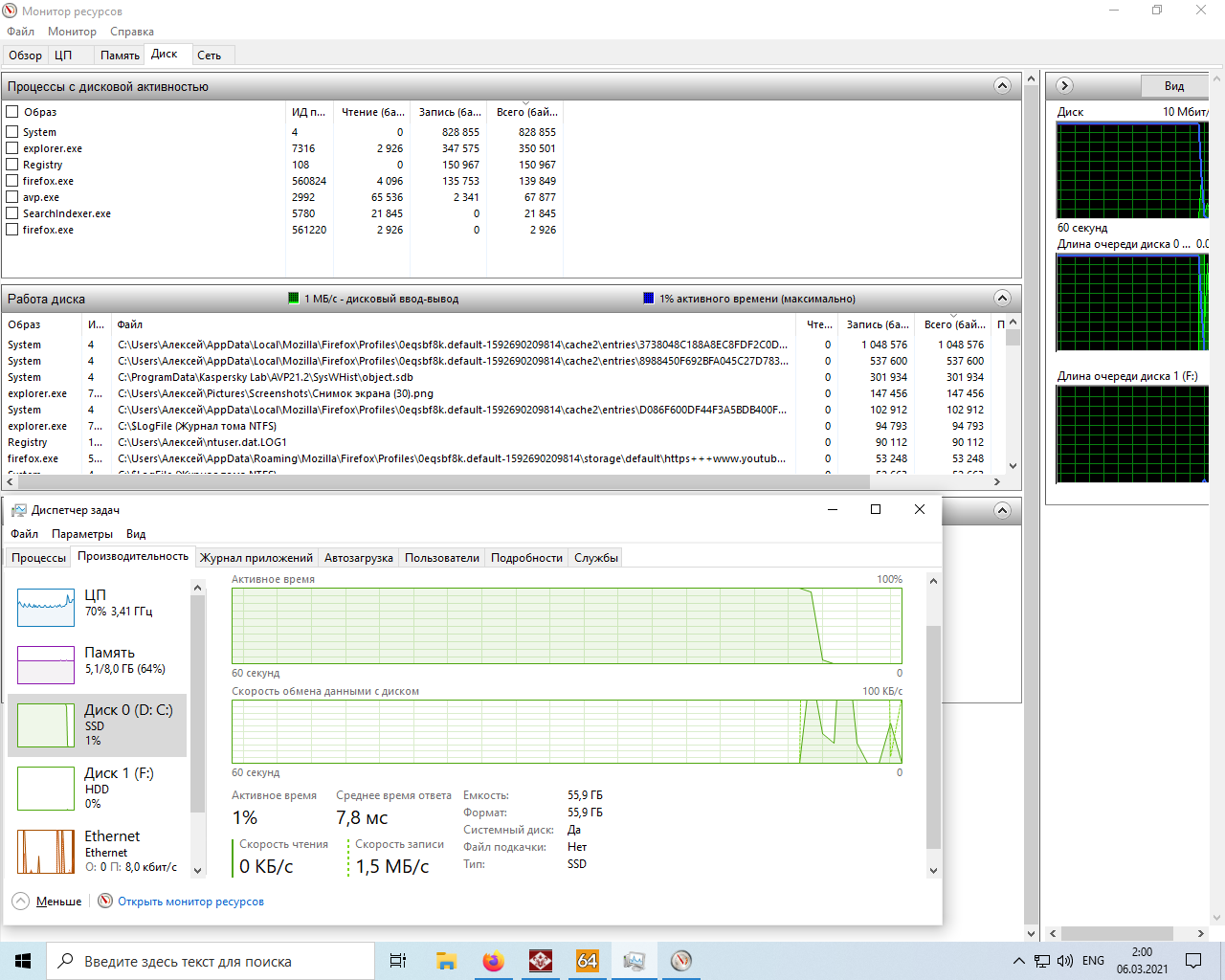Switch to the Обзор tab

pyautogui.click(x=26, y=56)
